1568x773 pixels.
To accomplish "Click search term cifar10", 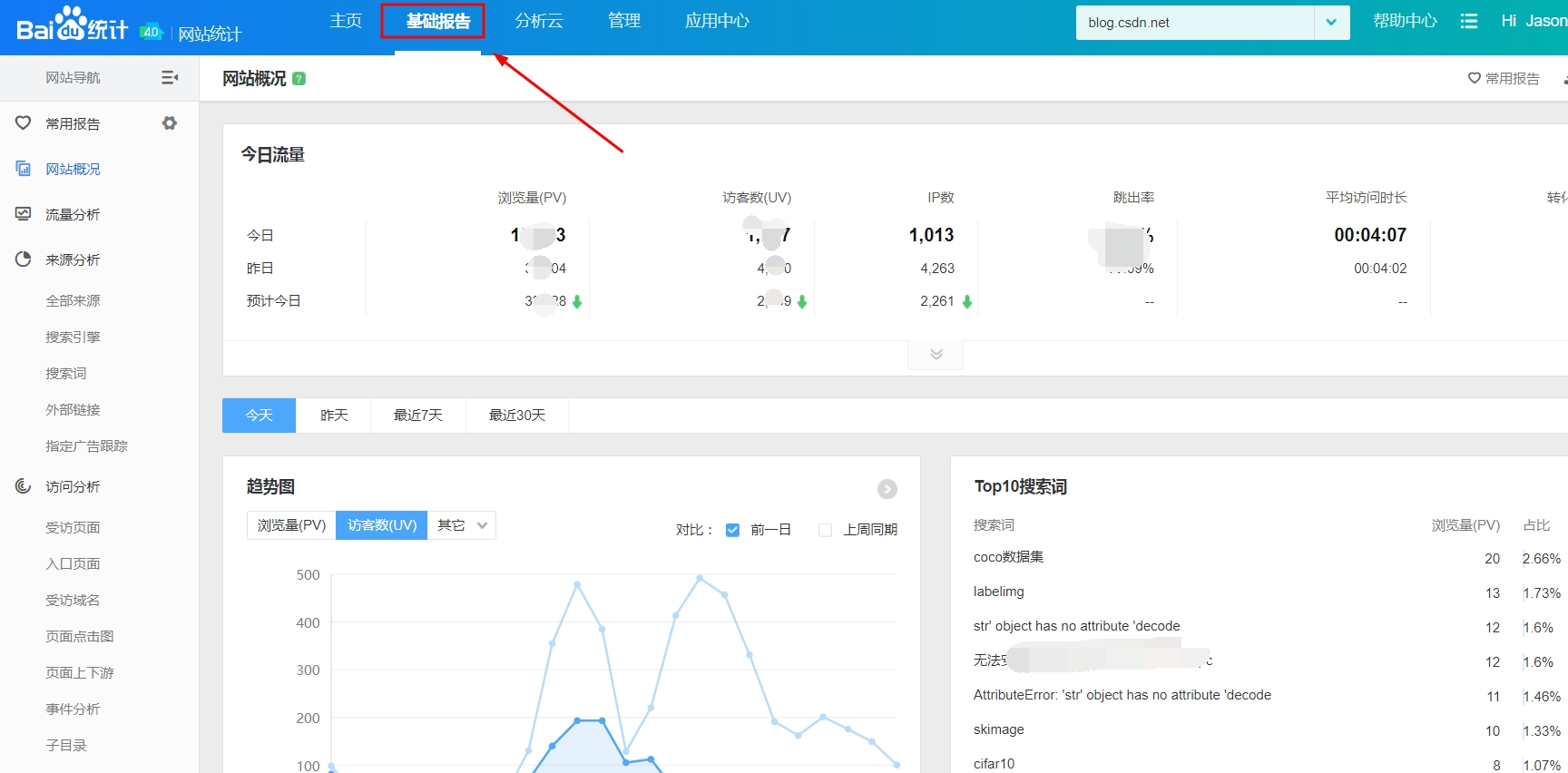I will tap(995, 764).
